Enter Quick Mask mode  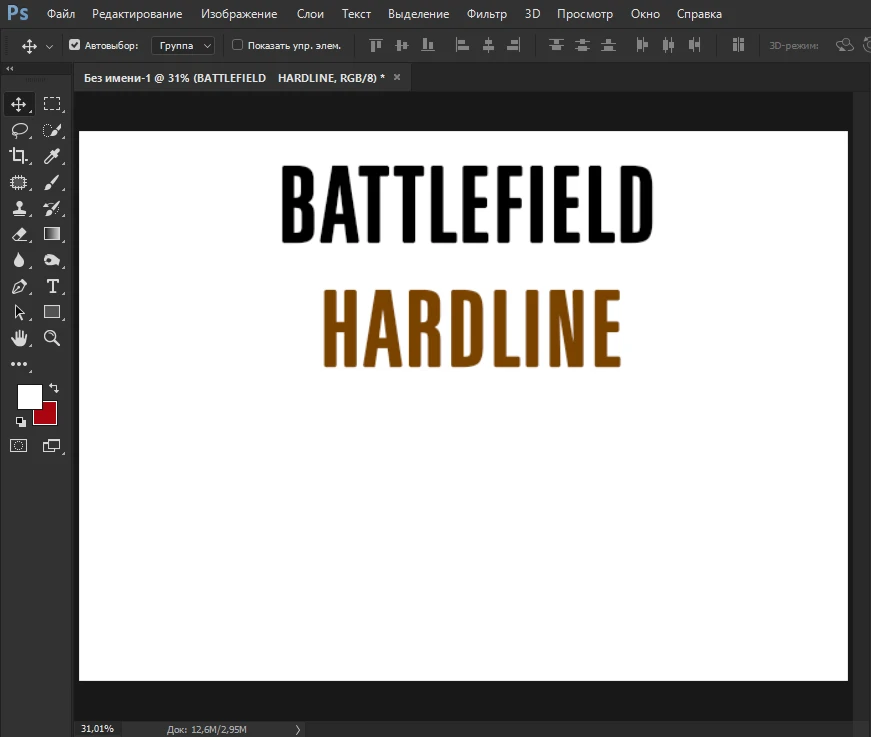18,446
